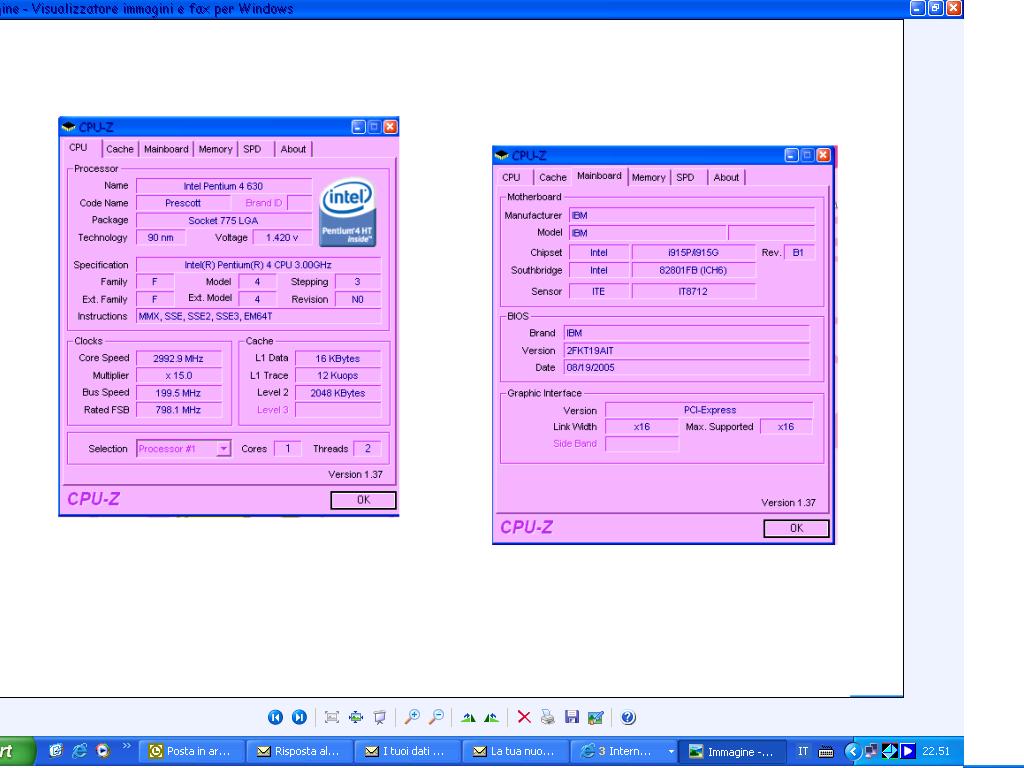Go to the previous image

coord(276,717)
